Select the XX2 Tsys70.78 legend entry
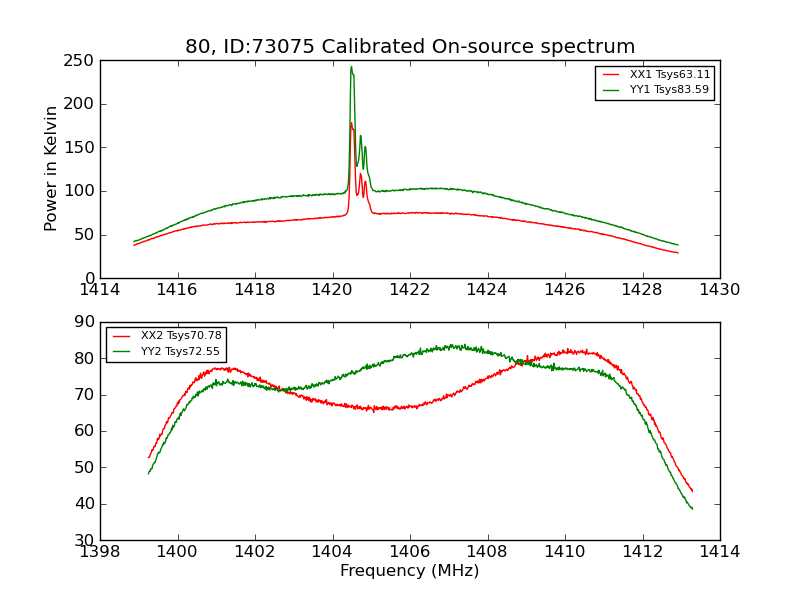The height and width of the screenshot is (600, 800). [x=181, y=336]
